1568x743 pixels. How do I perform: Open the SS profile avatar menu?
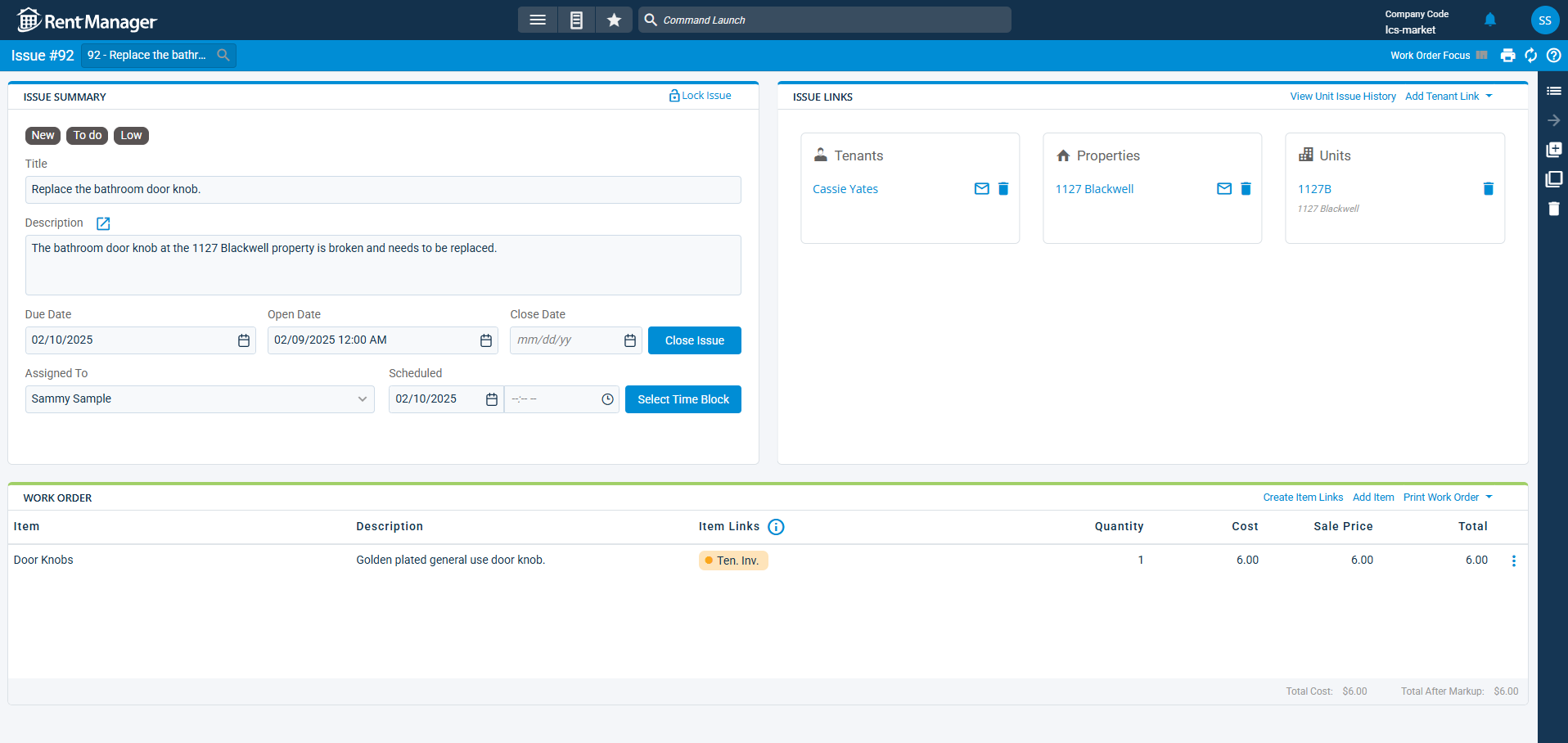(1545, 20)
